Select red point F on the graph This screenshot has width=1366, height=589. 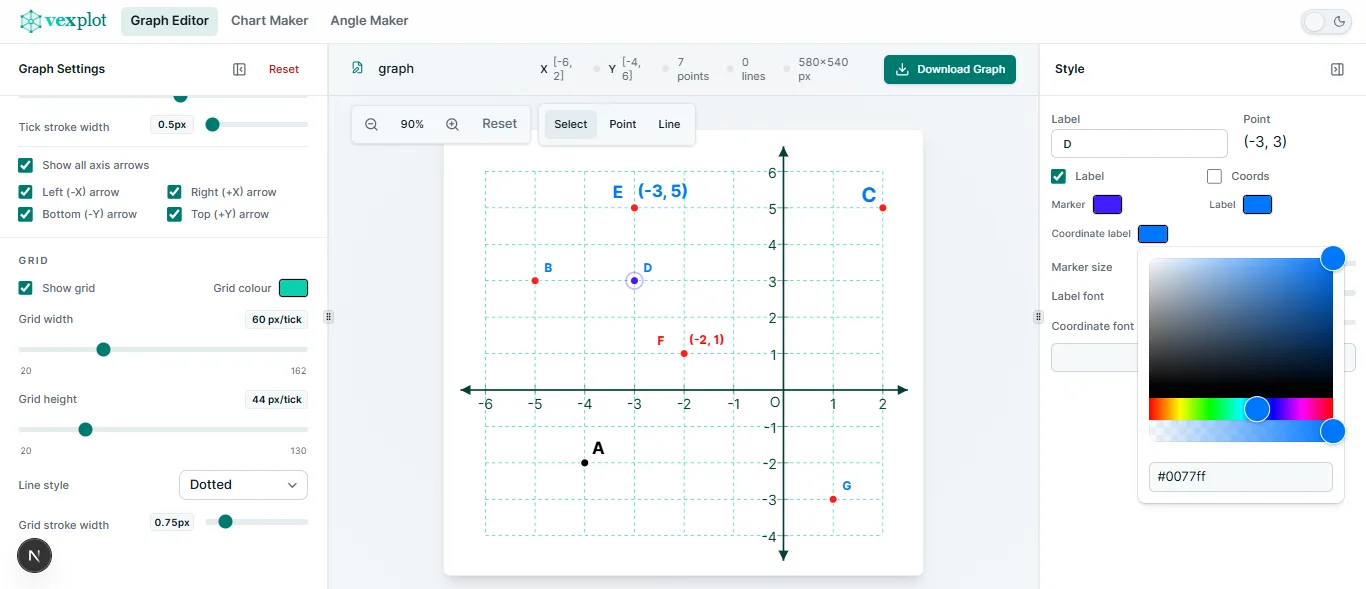click(x=684, y=353)
